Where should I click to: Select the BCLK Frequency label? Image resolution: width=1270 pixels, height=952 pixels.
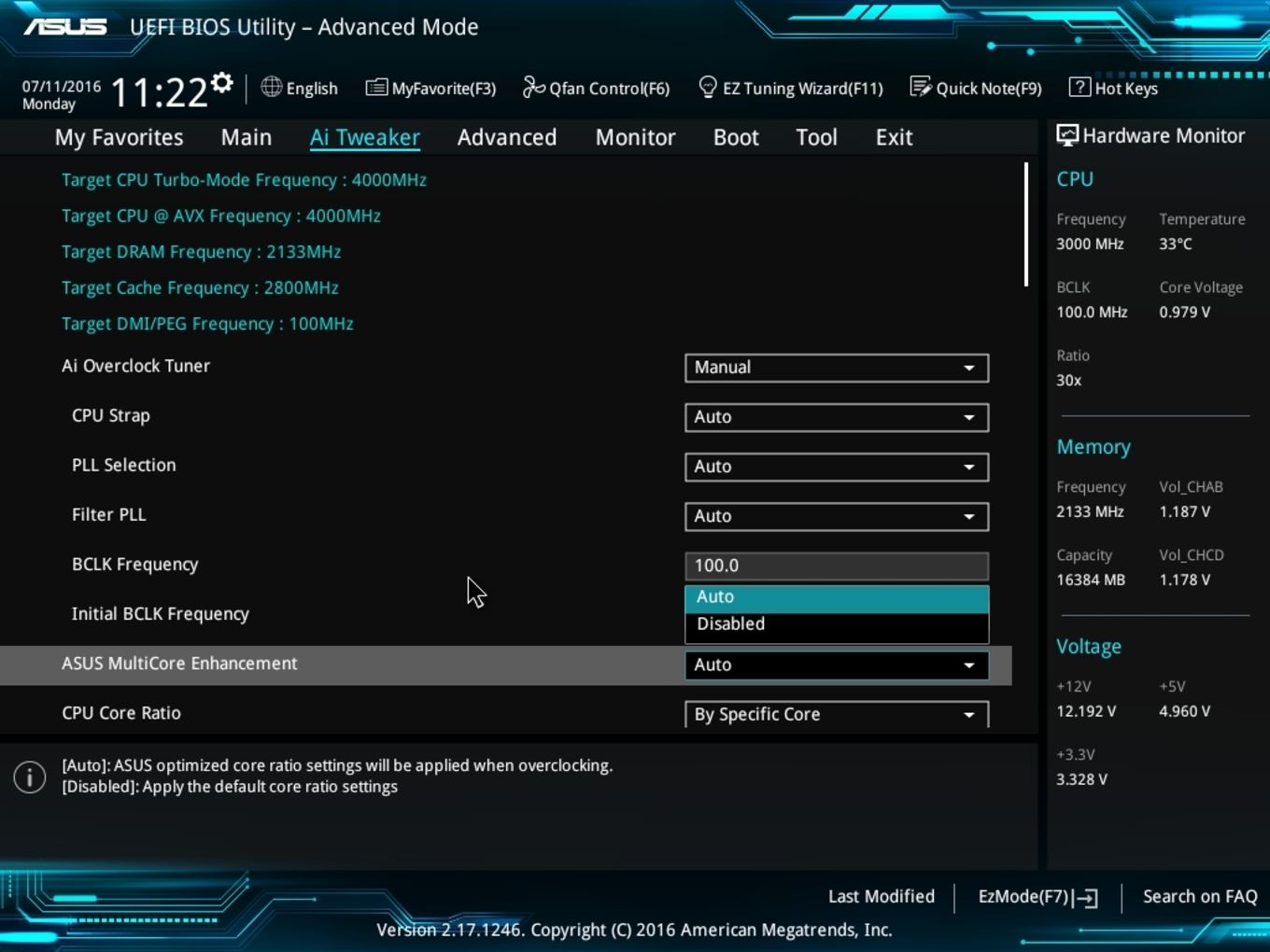(x=134, y=565)
